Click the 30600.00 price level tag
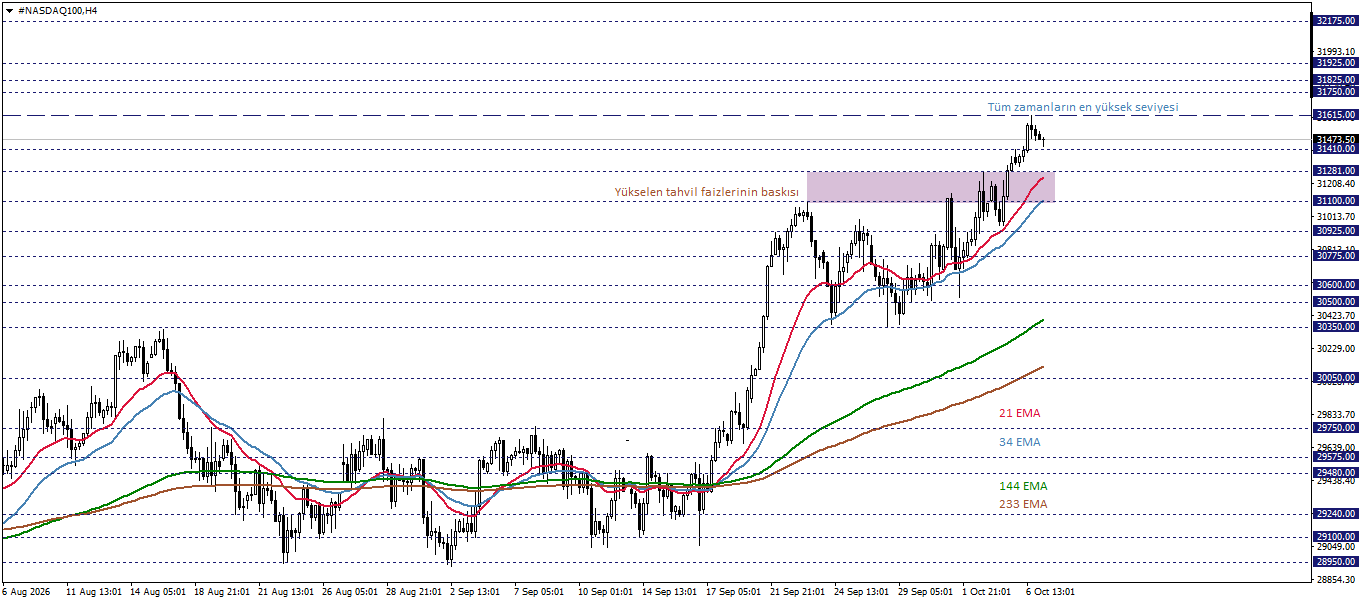 pyautogui.click(x=1336, y=285)
